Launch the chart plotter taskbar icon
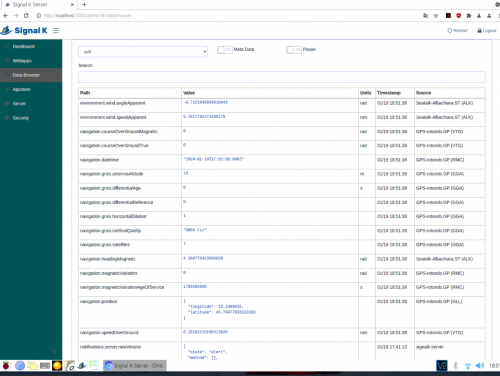Screen dimensions: 500x376 pos(70,366)
